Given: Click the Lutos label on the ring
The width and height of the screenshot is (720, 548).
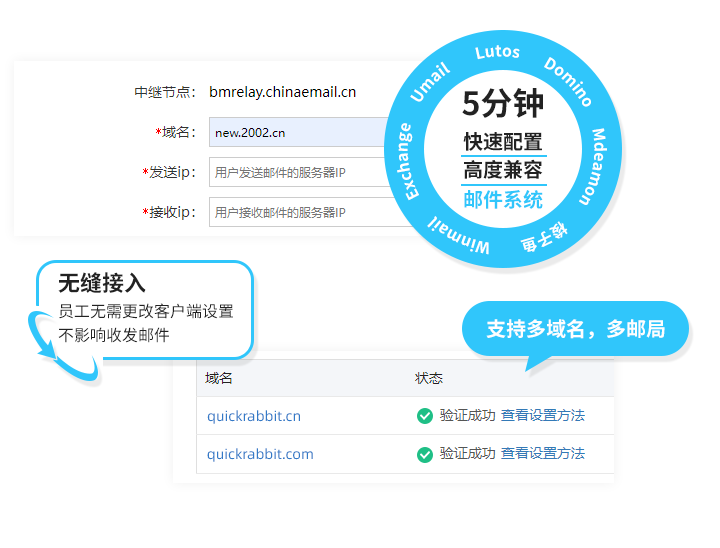Looking at the screenshot, I should [x=497, y=52].
